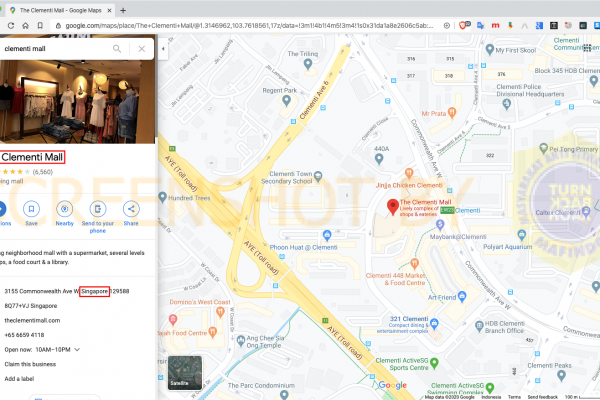
Task: Click the Brave shield icon
Action: (x=463, y=26)
